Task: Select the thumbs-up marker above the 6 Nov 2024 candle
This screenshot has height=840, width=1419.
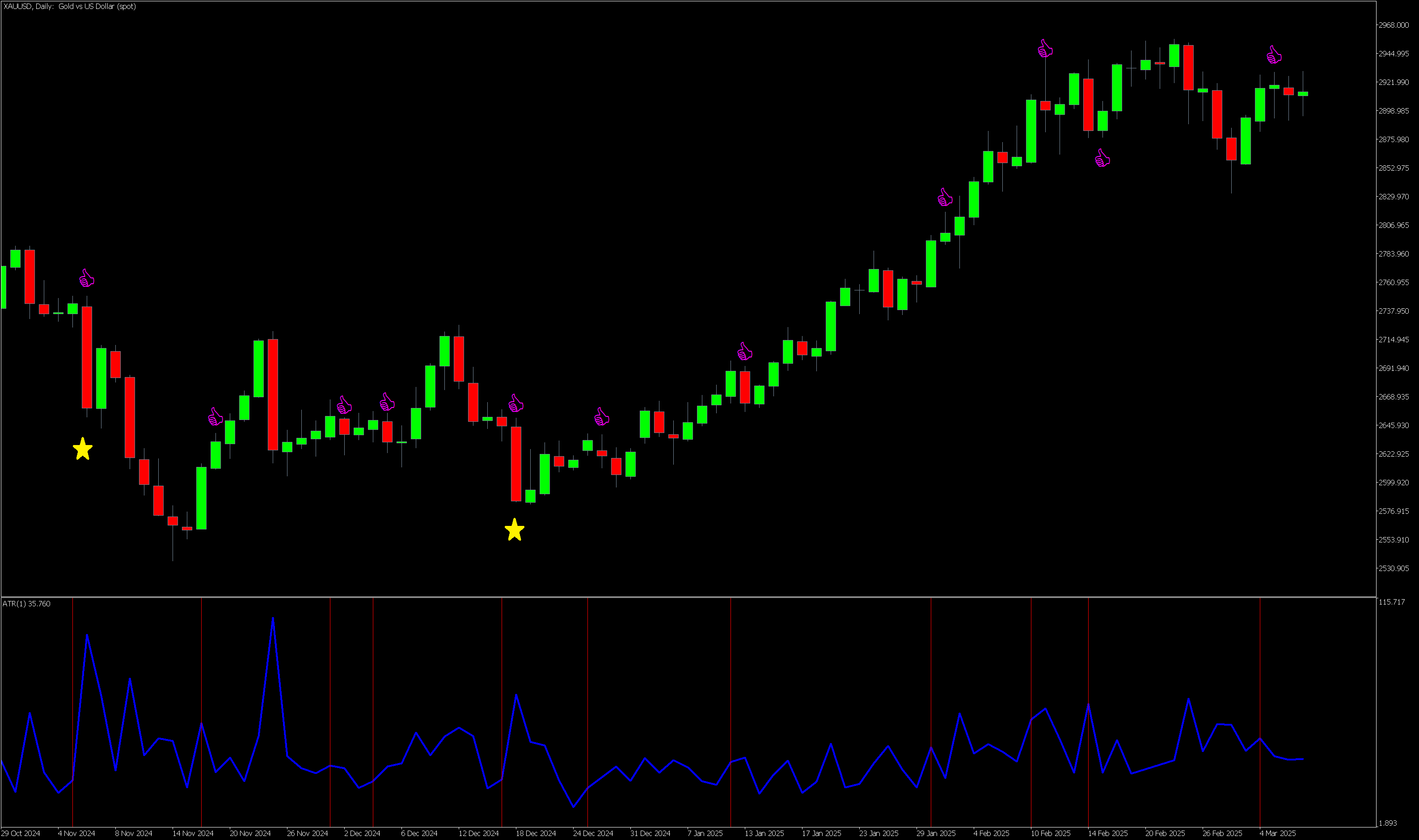Action: click(87, 278)
